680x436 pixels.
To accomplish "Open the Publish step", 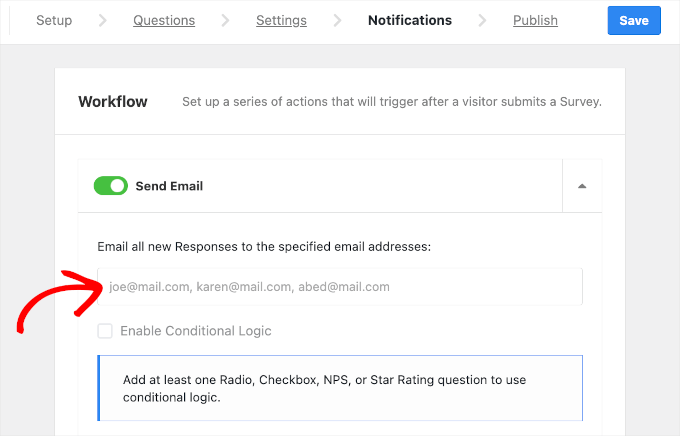I will pyautogui.click(x=535, y=20).
